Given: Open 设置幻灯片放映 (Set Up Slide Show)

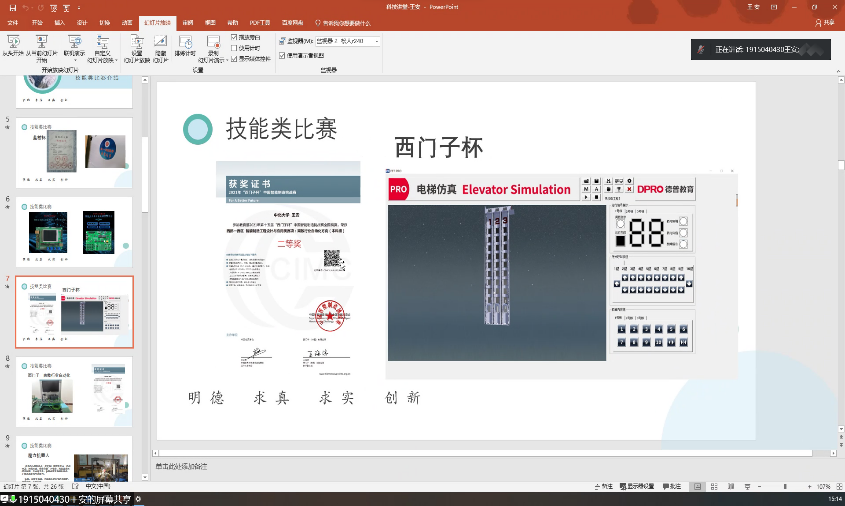Looking at the screenshot, I should 137,48.
